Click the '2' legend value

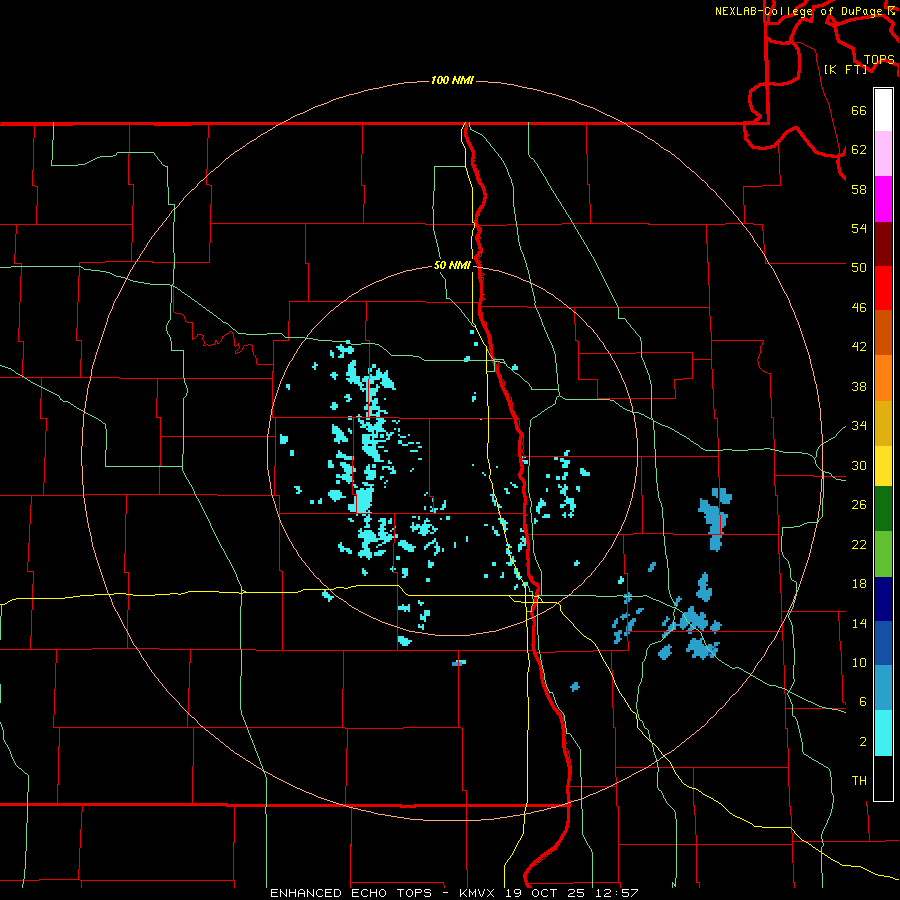pos(863,742)
